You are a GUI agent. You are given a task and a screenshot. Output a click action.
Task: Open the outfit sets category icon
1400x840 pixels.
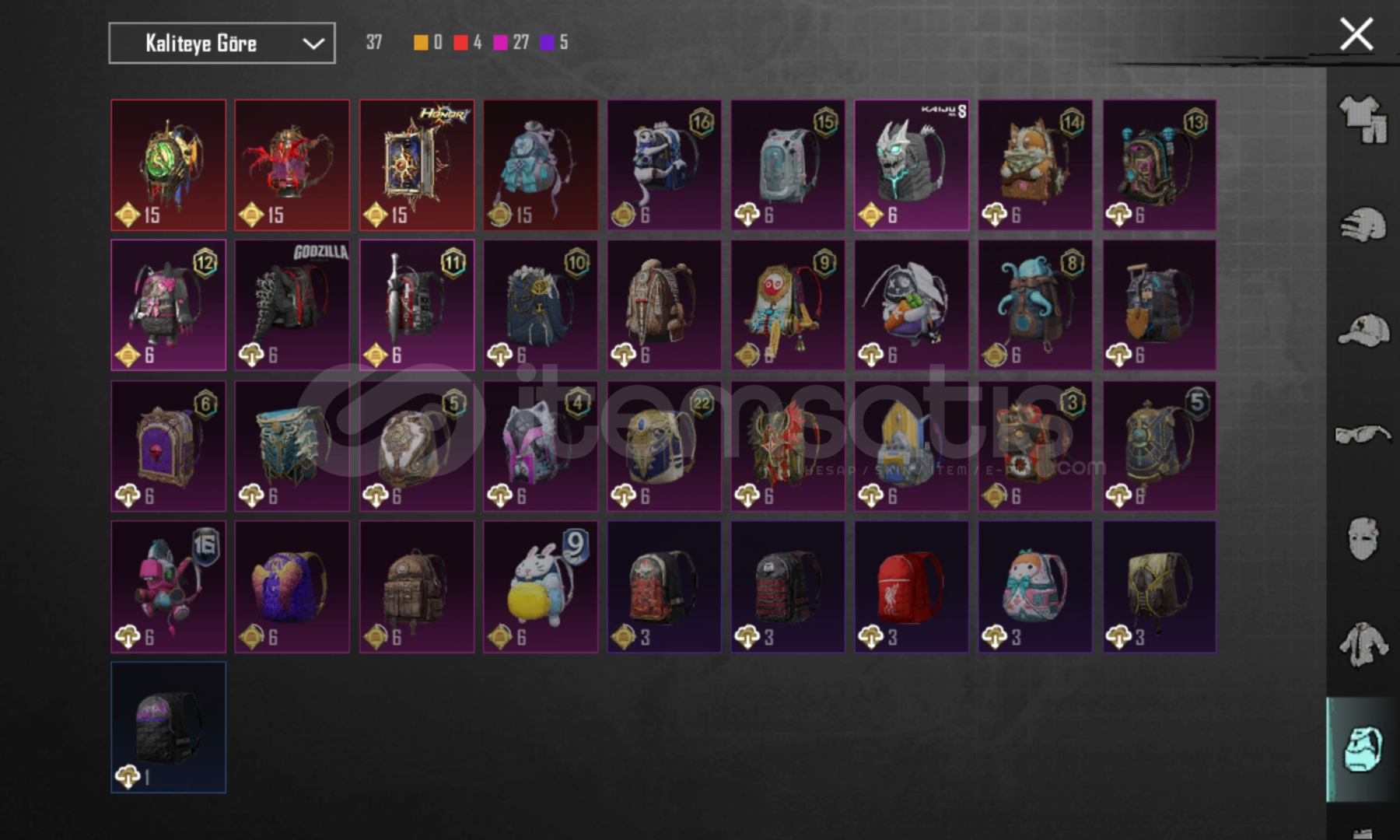coord(1363,118)
